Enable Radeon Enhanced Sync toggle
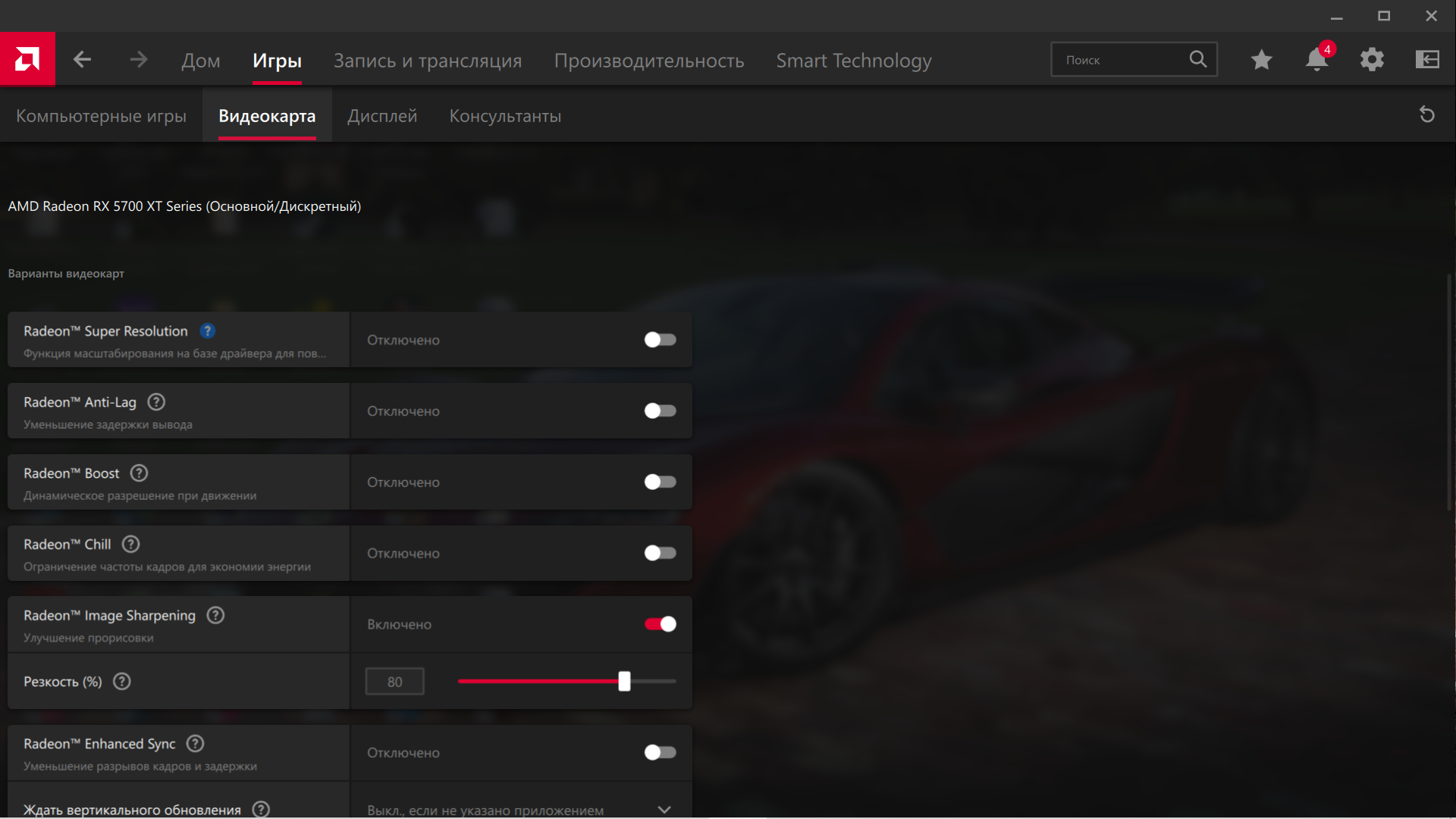Viewport: 1456px width, 819px height. click(x=660, y=752)
